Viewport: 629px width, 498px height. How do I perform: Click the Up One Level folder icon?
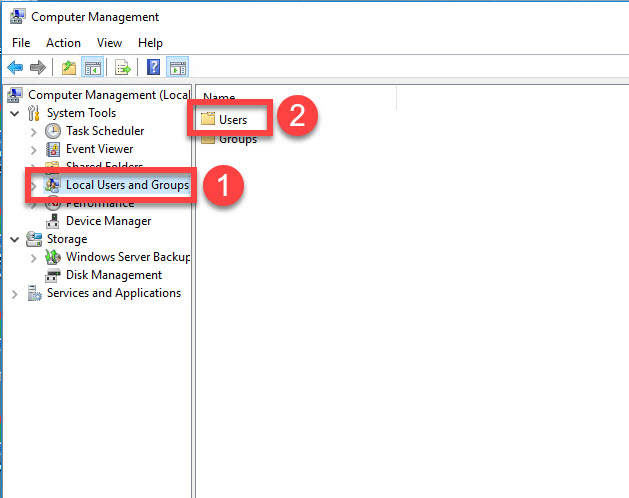(67, 68)
